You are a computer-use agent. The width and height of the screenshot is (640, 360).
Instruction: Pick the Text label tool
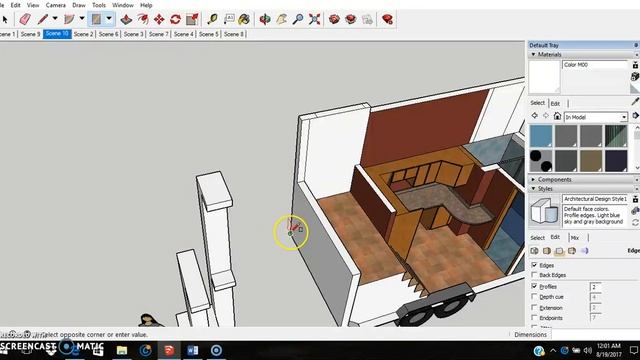pos(229,19)
